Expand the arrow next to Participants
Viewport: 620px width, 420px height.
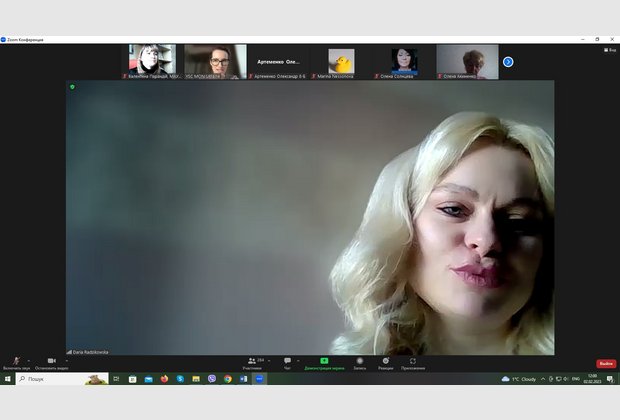[x=268, y=360]
